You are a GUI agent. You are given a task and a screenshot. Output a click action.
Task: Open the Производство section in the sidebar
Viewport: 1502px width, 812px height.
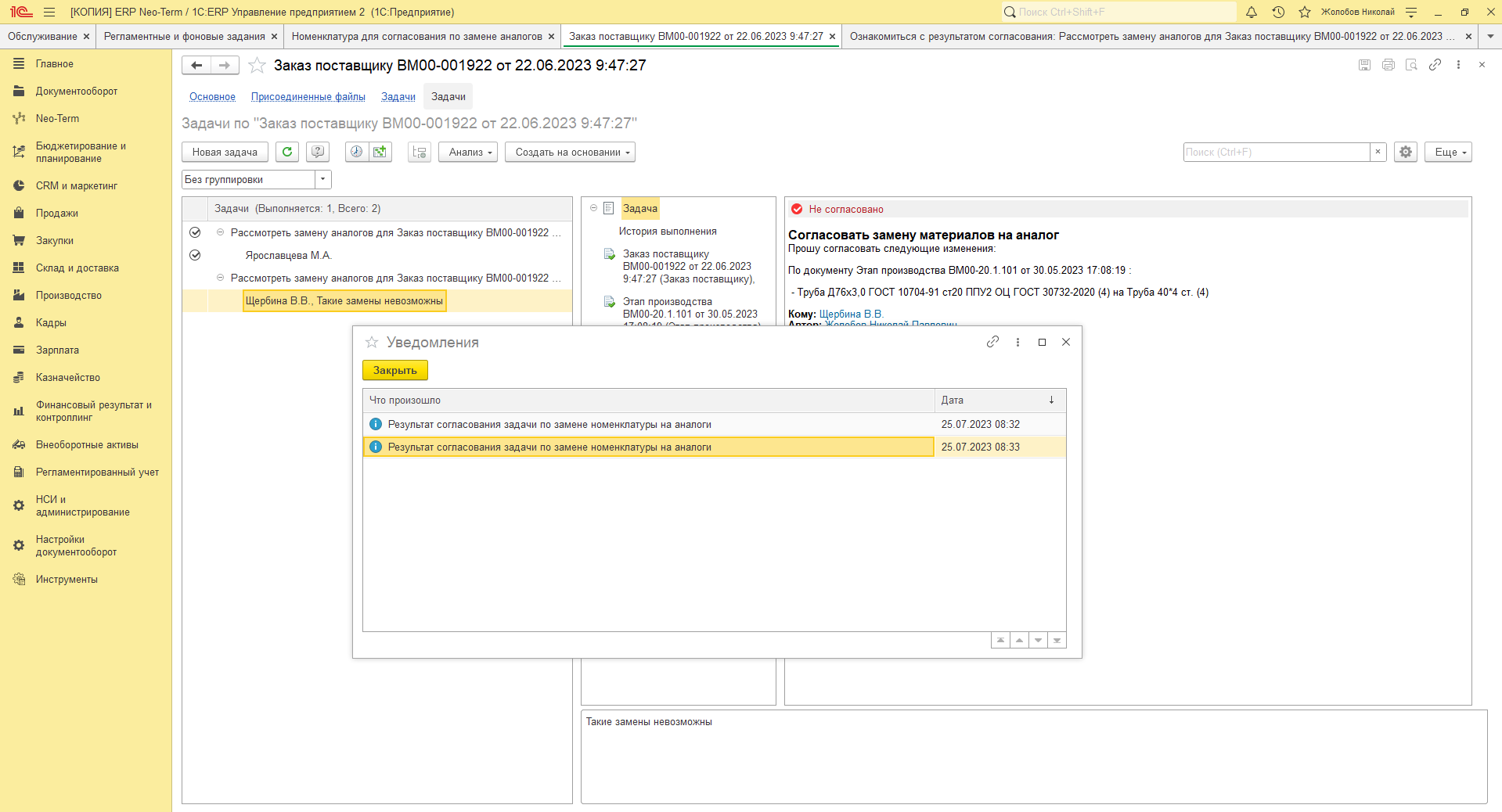69,295
